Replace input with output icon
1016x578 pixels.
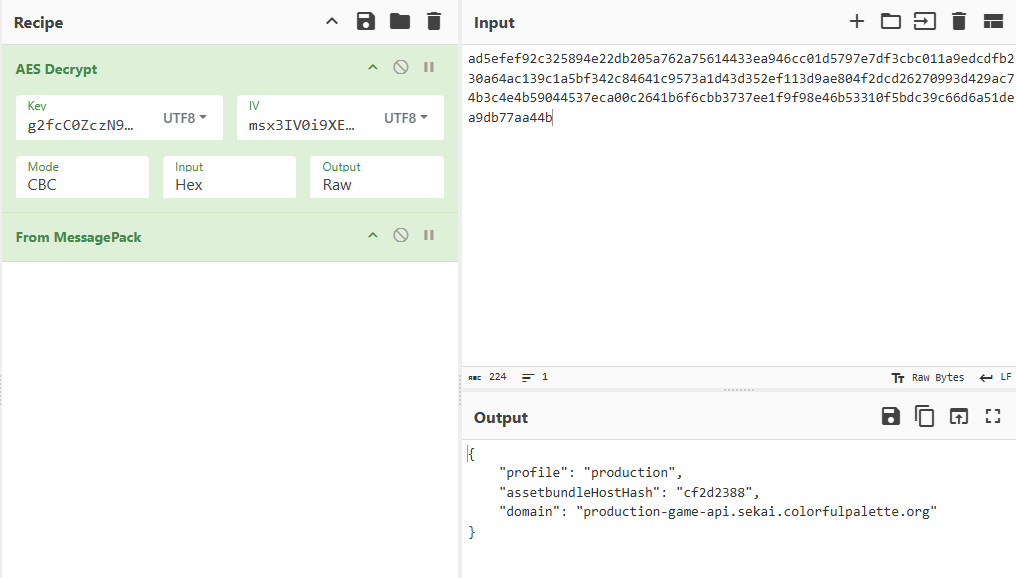(958, 417)
